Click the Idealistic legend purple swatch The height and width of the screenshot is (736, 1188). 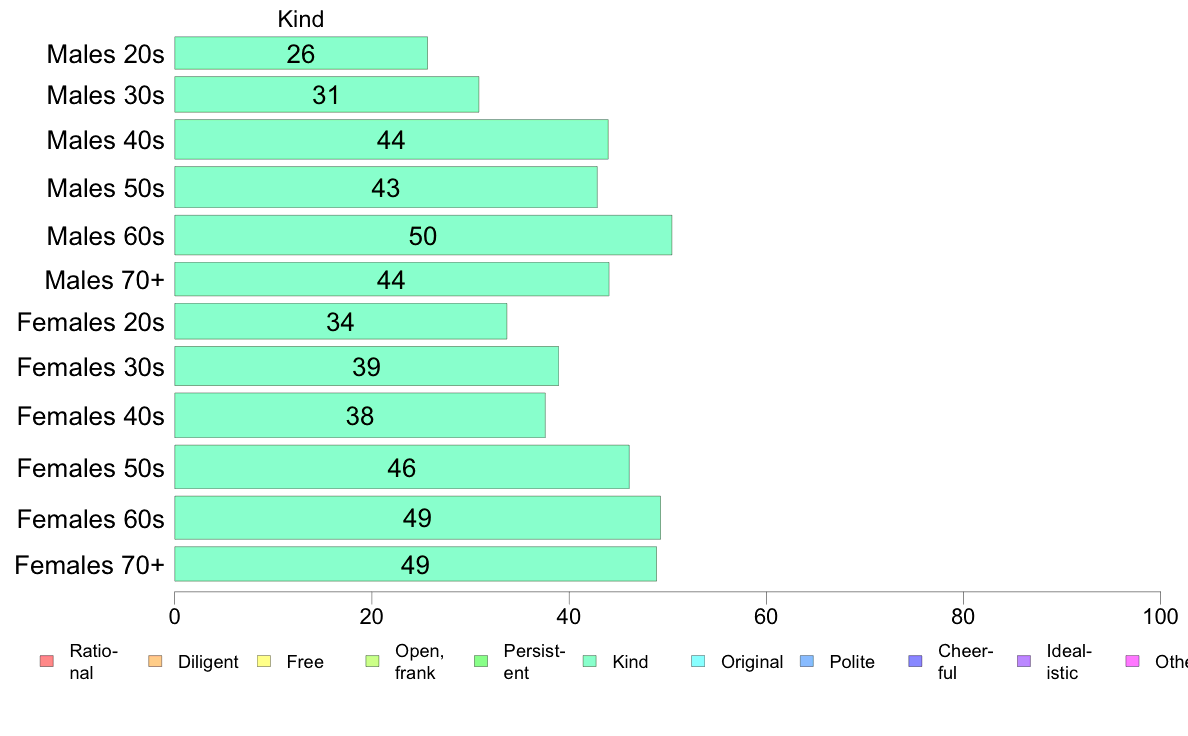[x=1024, y=661]
